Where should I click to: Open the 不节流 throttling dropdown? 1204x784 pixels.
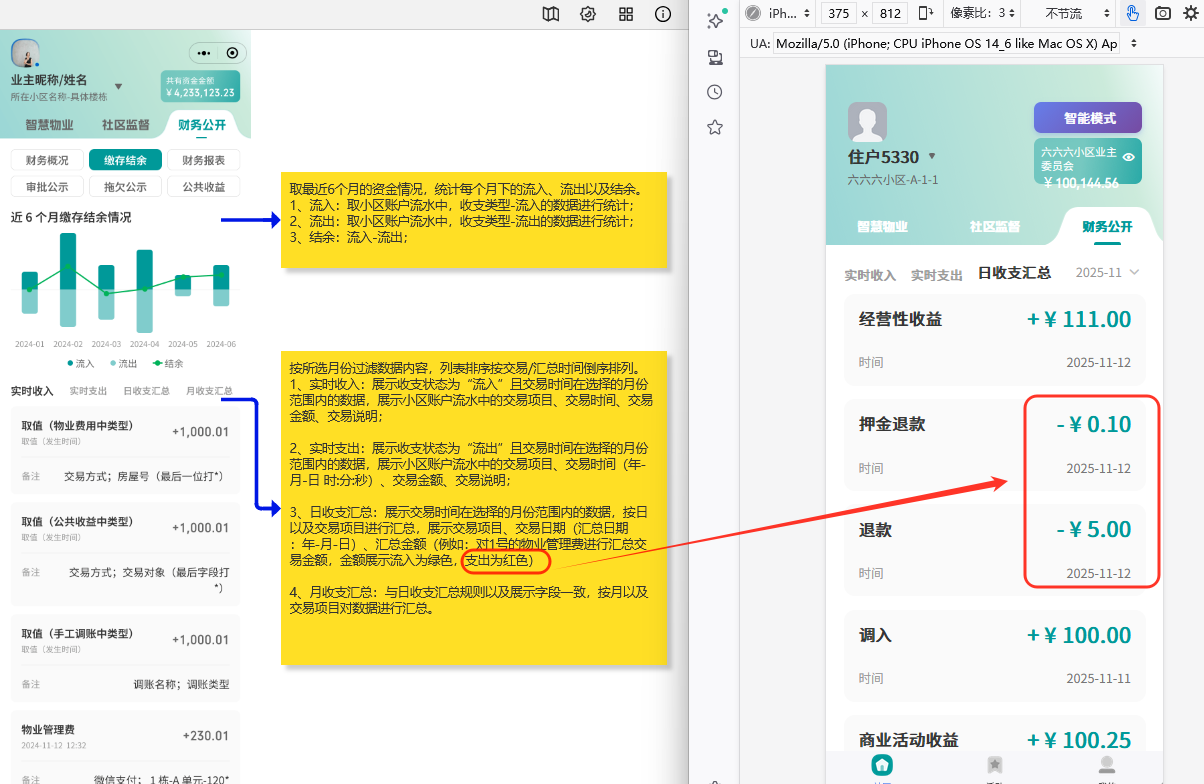click(1078, 13)
